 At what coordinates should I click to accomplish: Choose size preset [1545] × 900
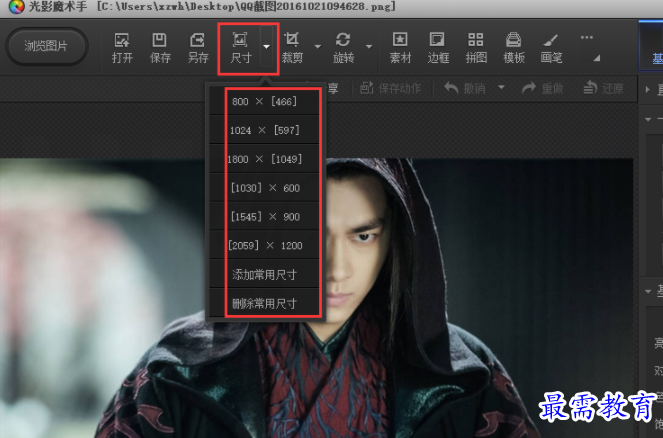click(x=264, y=216)
